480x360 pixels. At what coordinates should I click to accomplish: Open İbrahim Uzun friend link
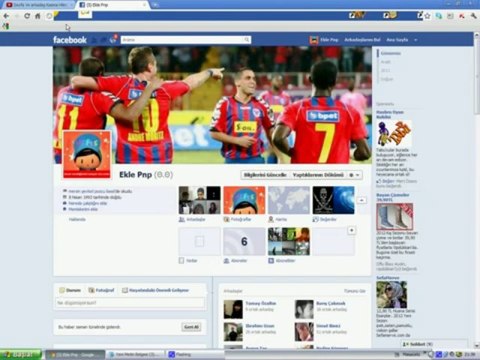(x=260, y=326)
